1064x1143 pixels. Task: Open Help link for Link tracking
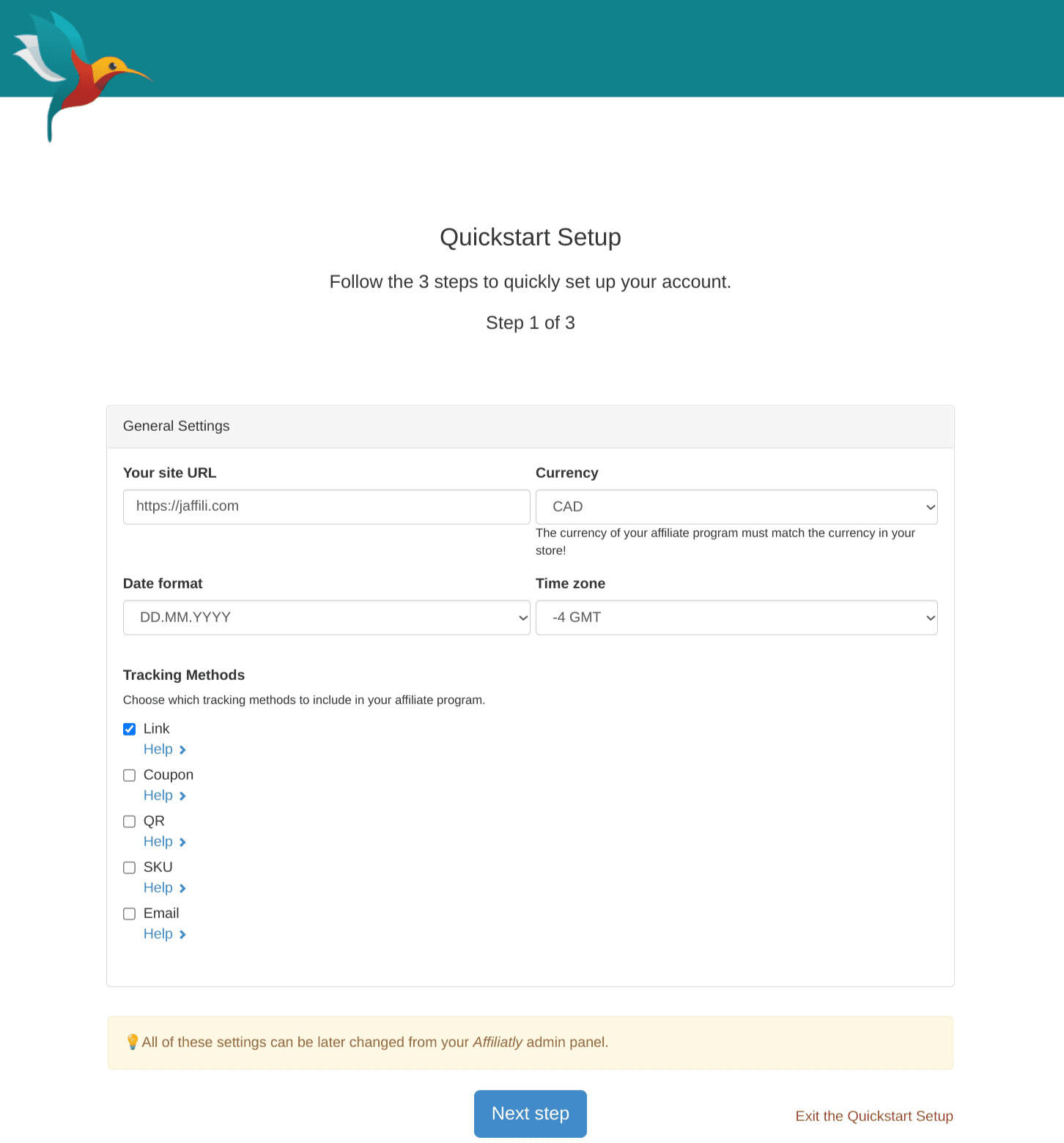[x=158, y=750]
